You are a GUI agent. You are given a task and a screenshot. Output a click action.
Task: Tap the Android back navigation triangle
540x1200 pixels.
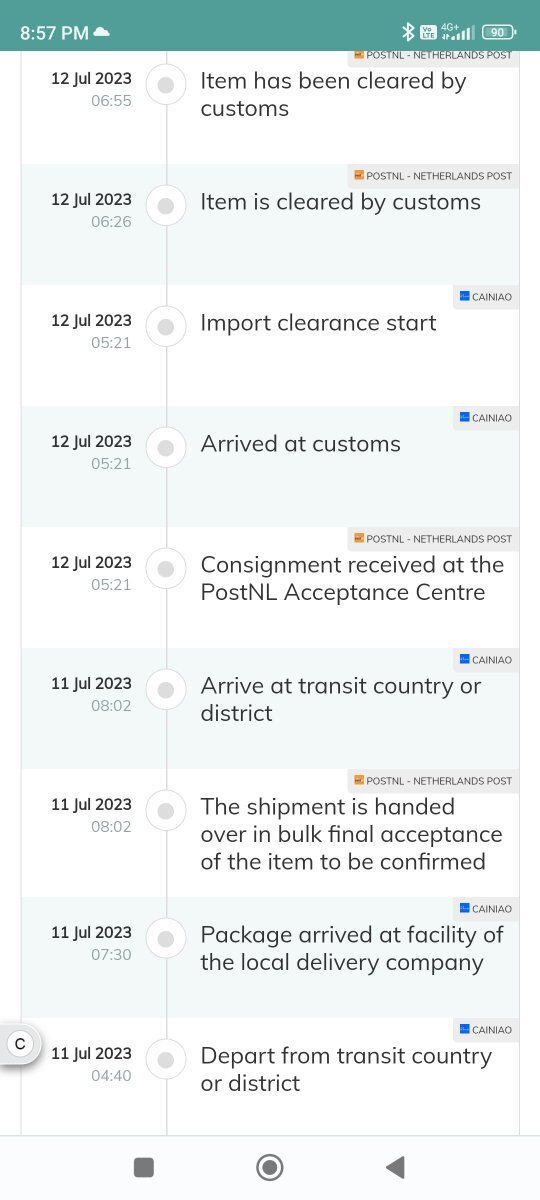(x=395, y=1167)
